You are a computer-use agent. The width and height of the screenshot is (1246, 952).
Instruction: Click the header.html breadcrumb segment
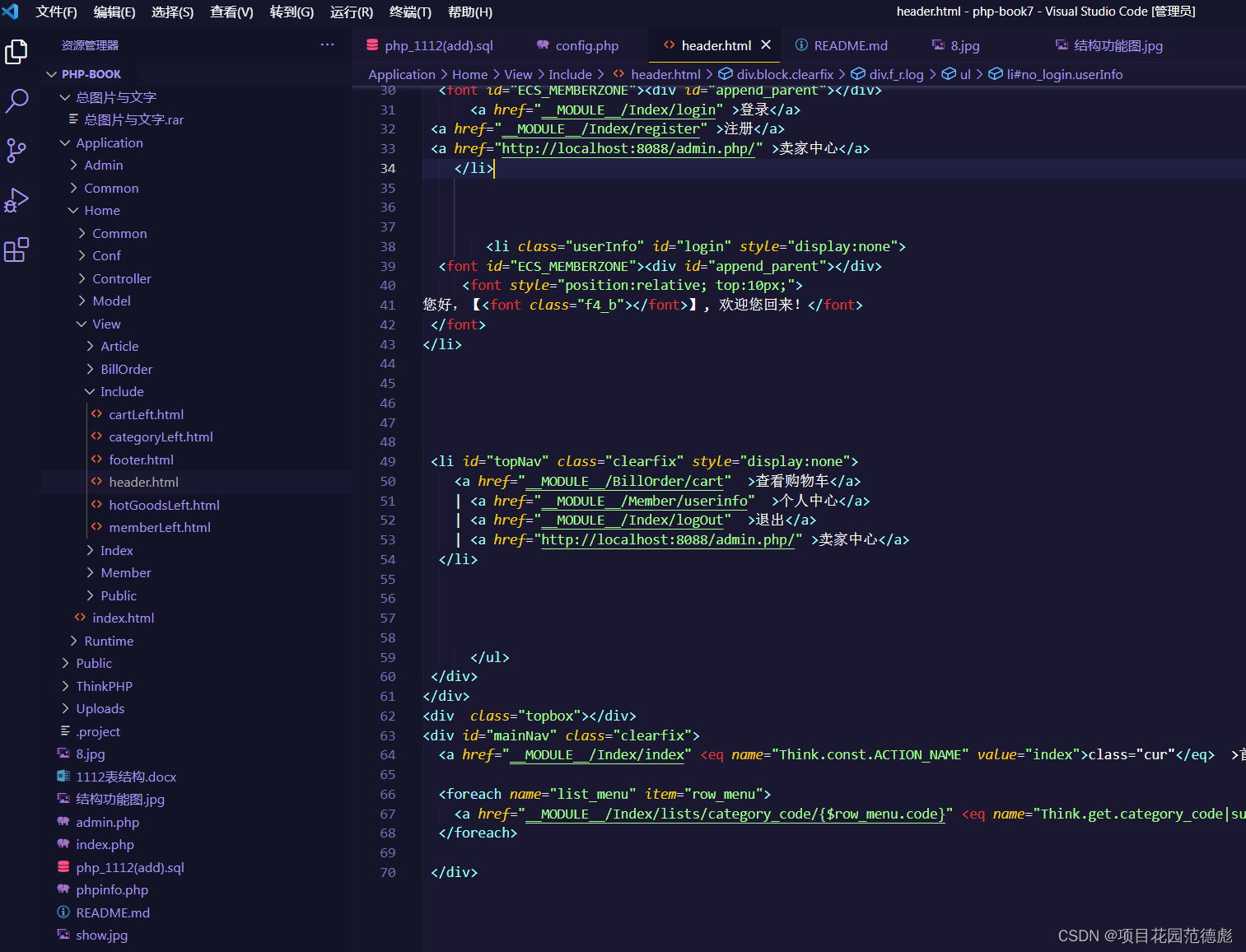click(665, 74)
